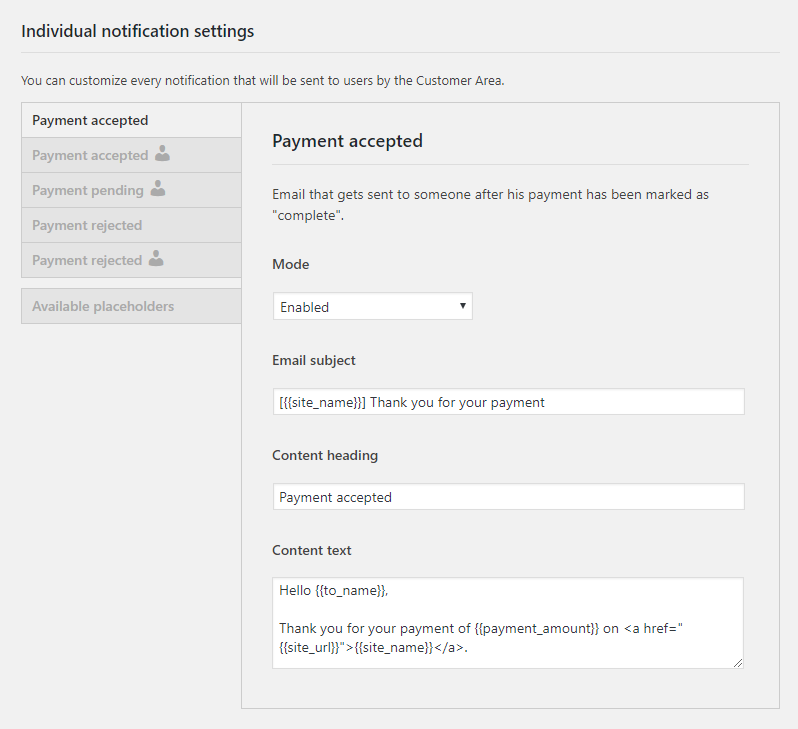Image resolution: width=798 pixels, height=729 pixels.
Task: Focus the Email subject input field
Action: pos(508,402)
